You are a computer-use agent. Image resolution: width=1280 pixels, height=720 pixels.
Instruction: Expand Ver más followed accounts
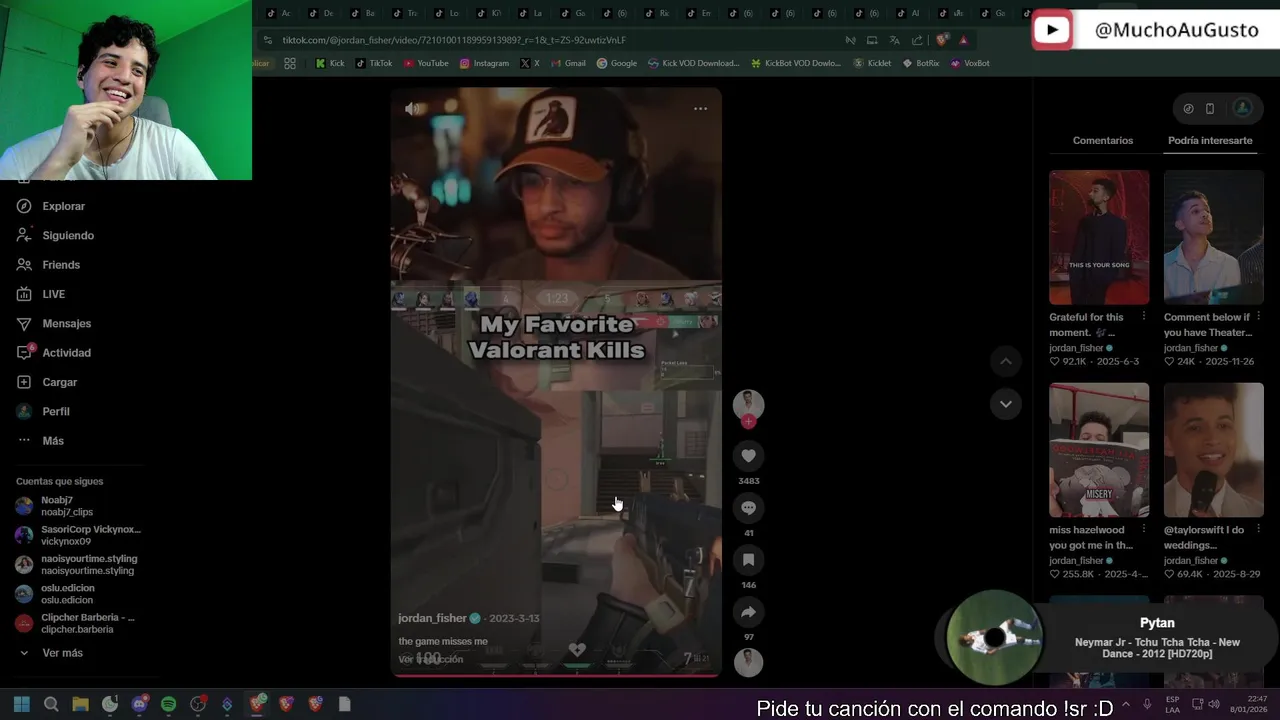pos(51,653)
